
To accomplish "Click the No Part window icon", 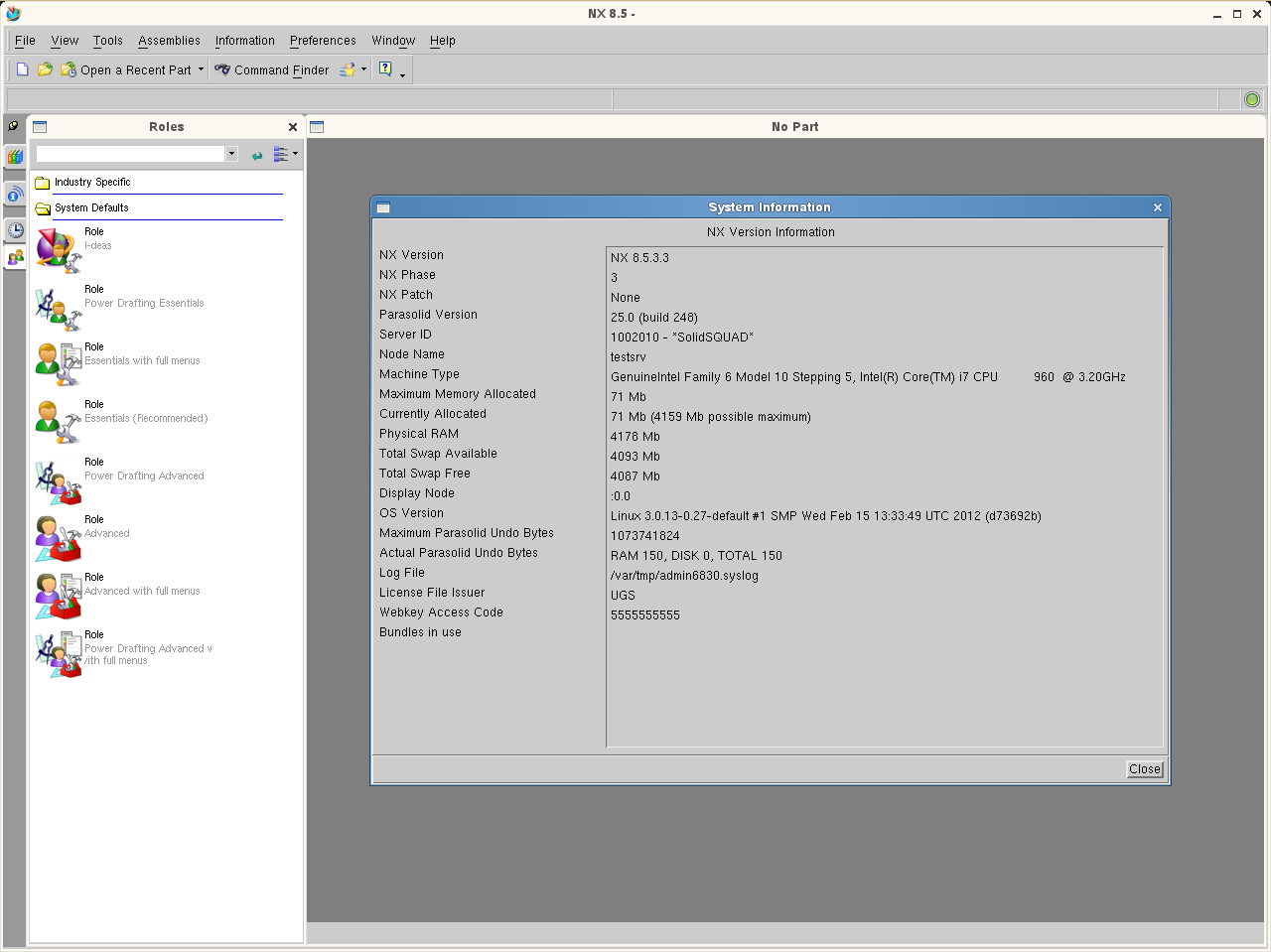I will click(317, 127).
